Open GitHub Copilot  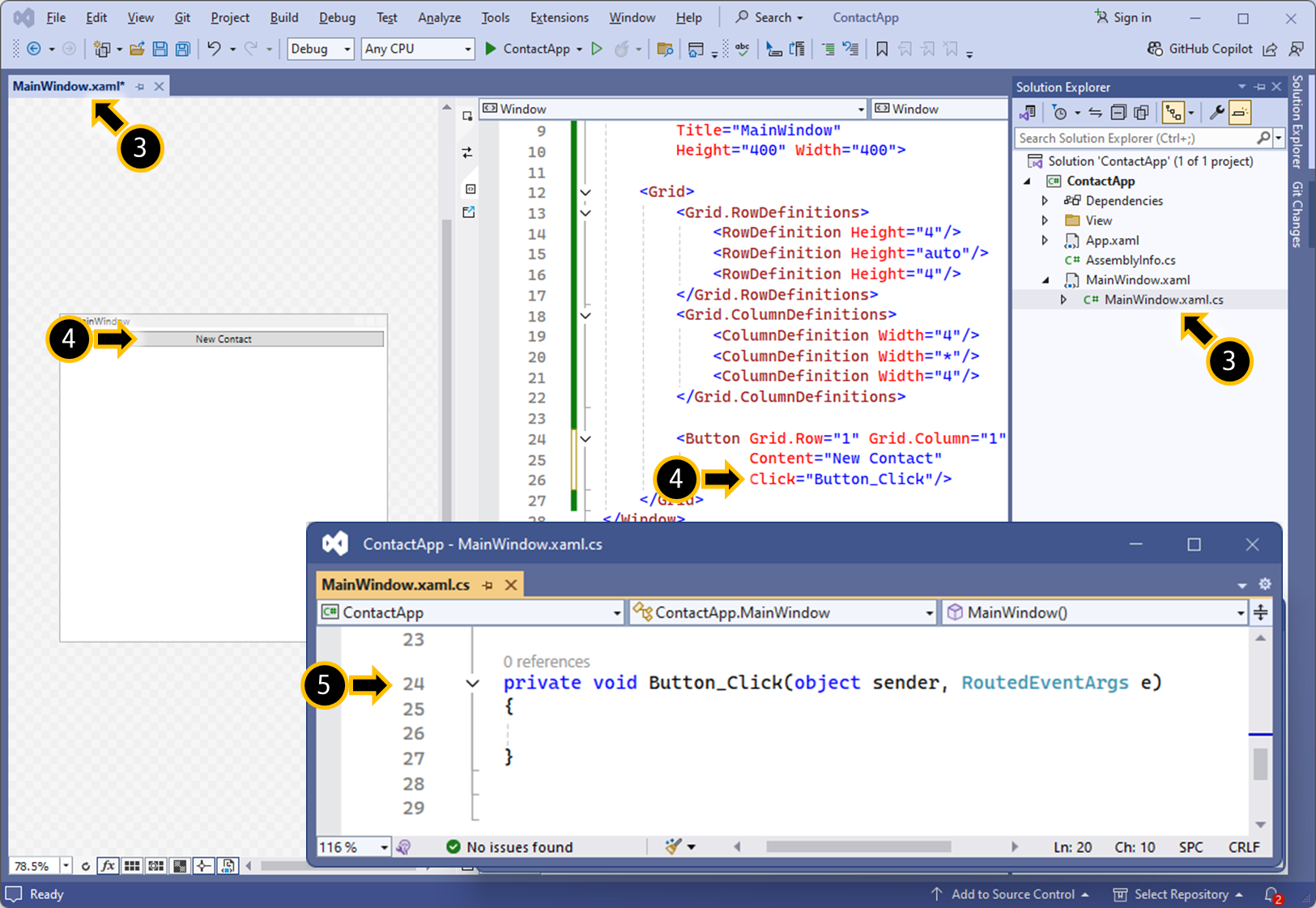[x=1199, y=49]
